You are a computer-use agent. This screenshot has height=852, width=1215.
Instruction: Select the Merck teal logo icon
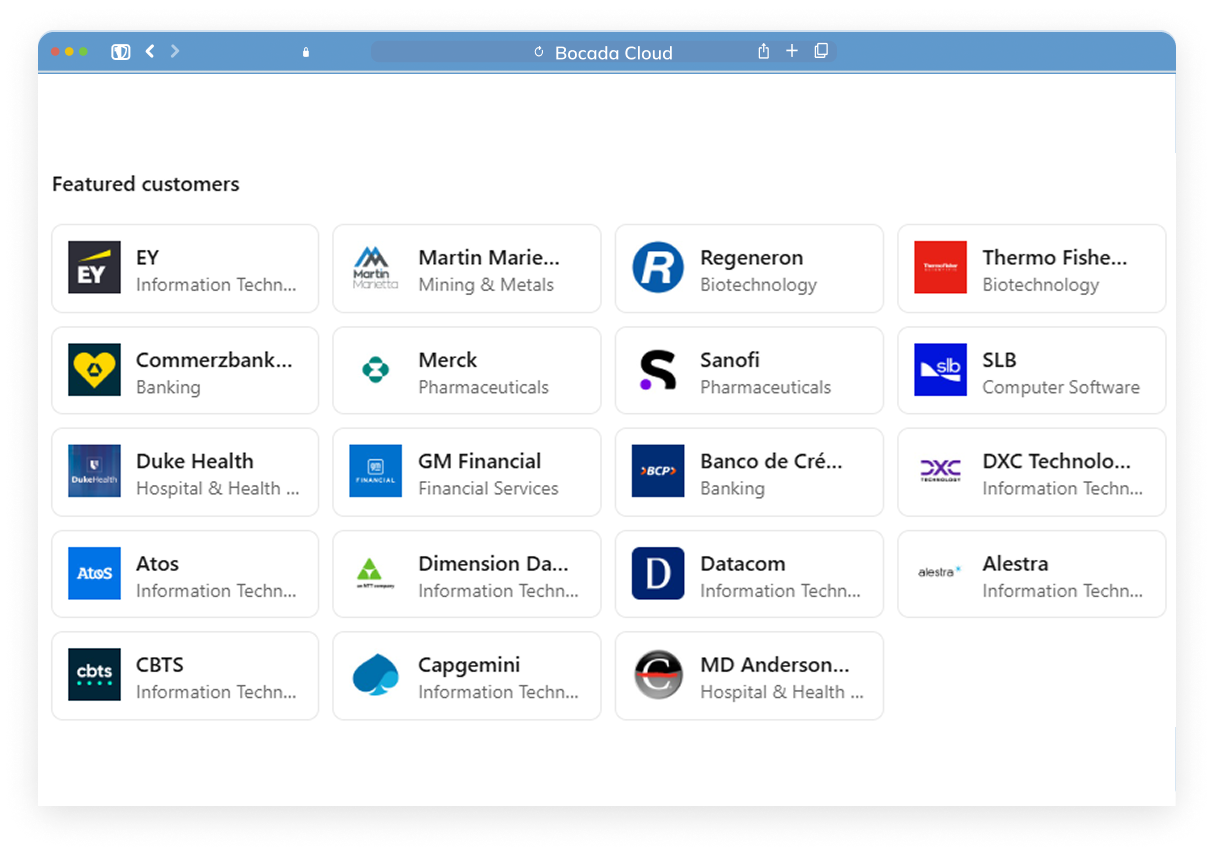point(375,369)
